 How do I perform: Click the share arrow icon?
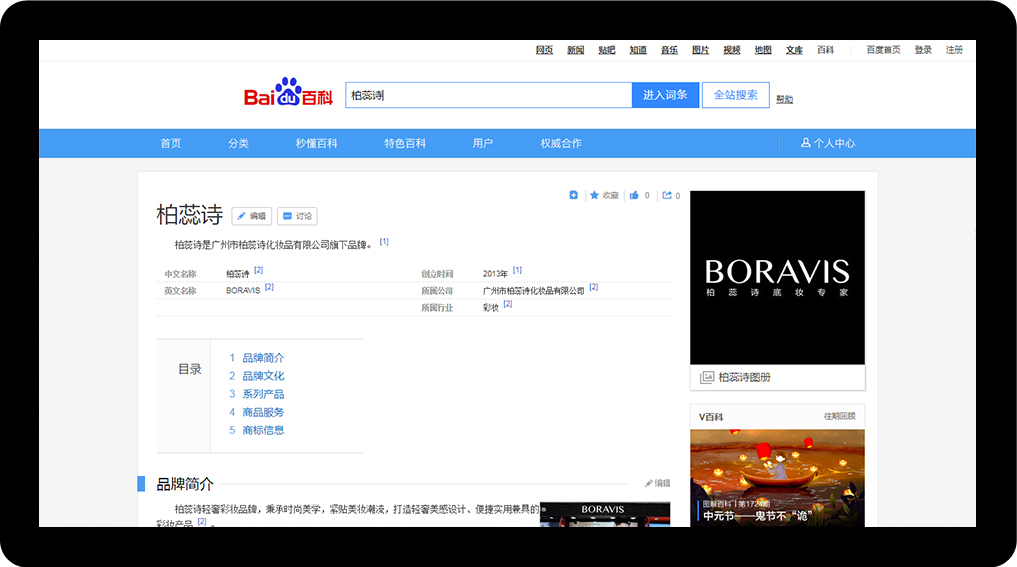pos(667,195)
